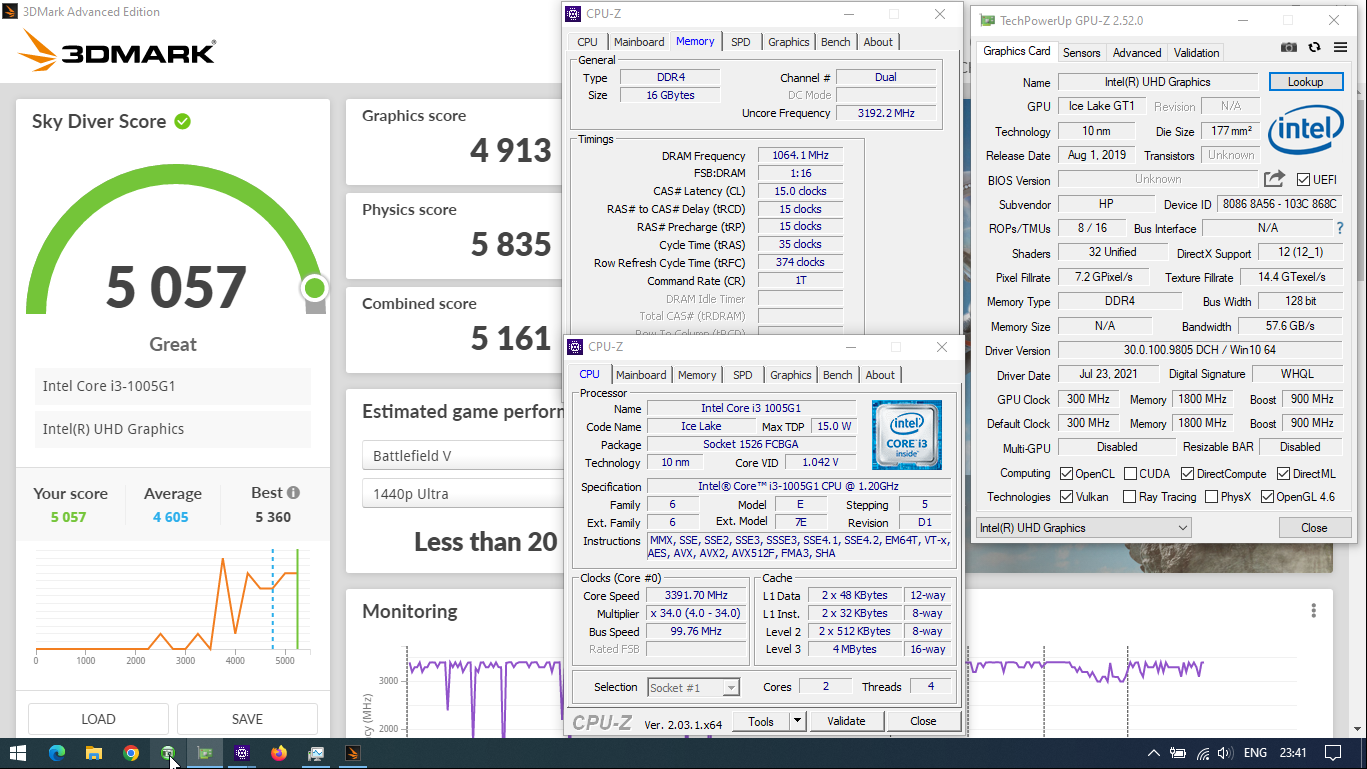This screenshot has width=1367, height=769.
Task: Open the SPD tab in front CPU-Z window
Action: click(742, 375)
